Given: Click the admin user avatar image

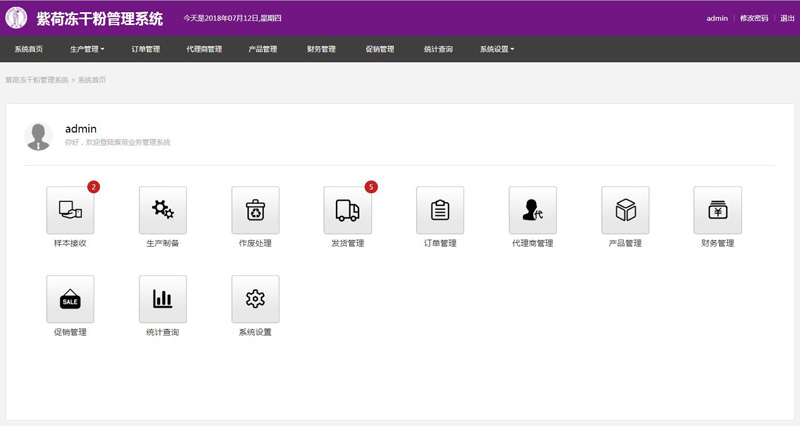Looking at the screenshot, I should click(38, 136).
